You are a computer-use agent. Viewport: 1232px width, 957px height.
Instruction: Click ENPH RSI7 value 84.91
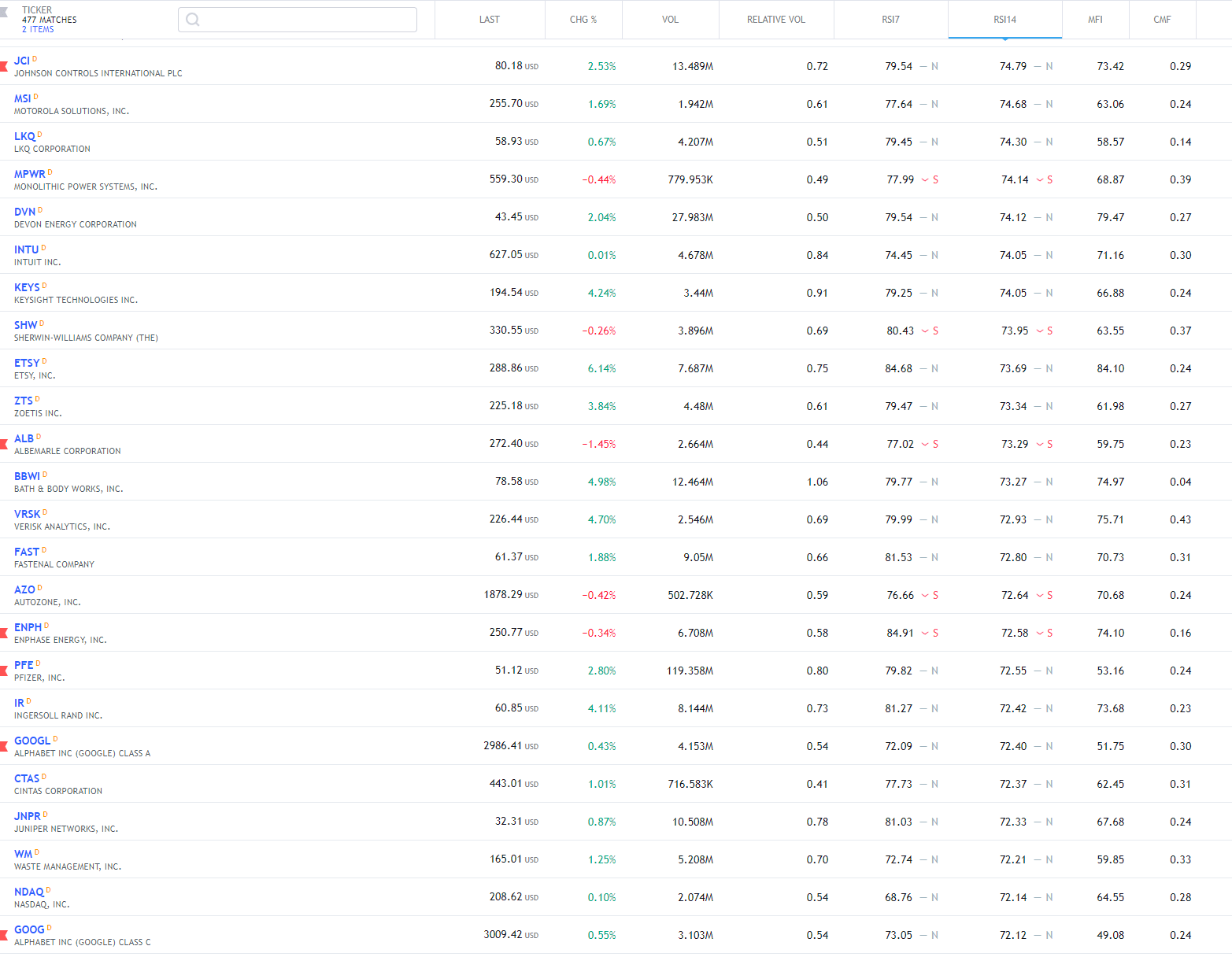pos(900,633)
